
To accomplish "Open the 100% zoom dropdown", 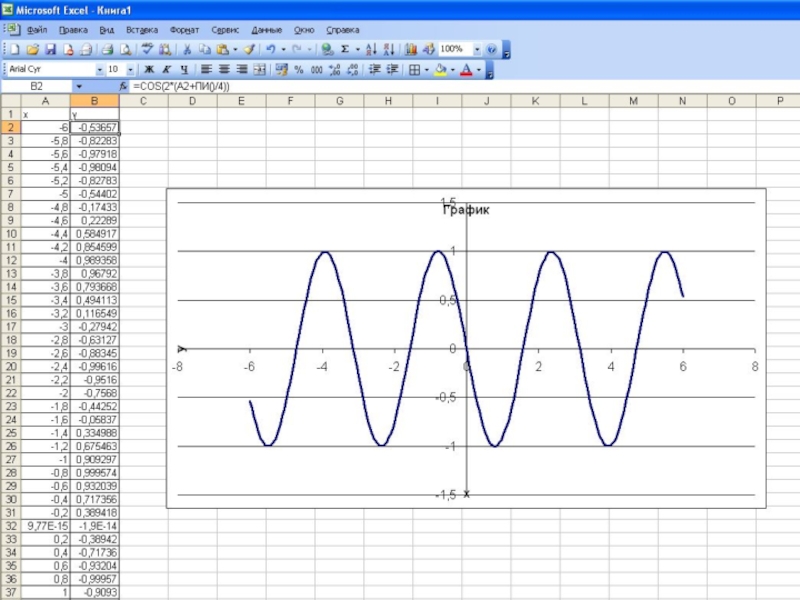I will pyautogui.click(x=477, y=49).
